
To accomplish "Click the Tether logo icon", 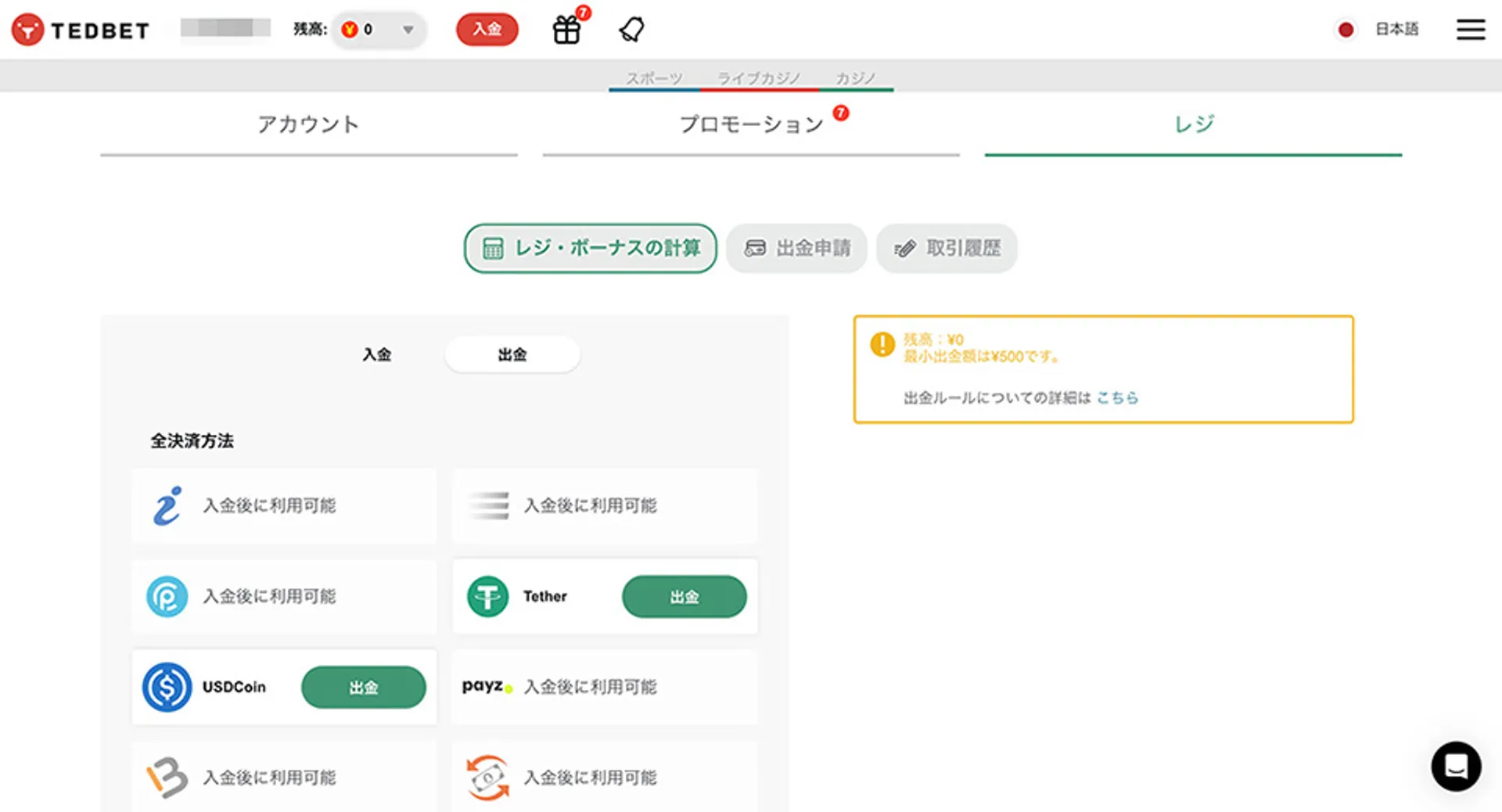I will coord(487,596).
